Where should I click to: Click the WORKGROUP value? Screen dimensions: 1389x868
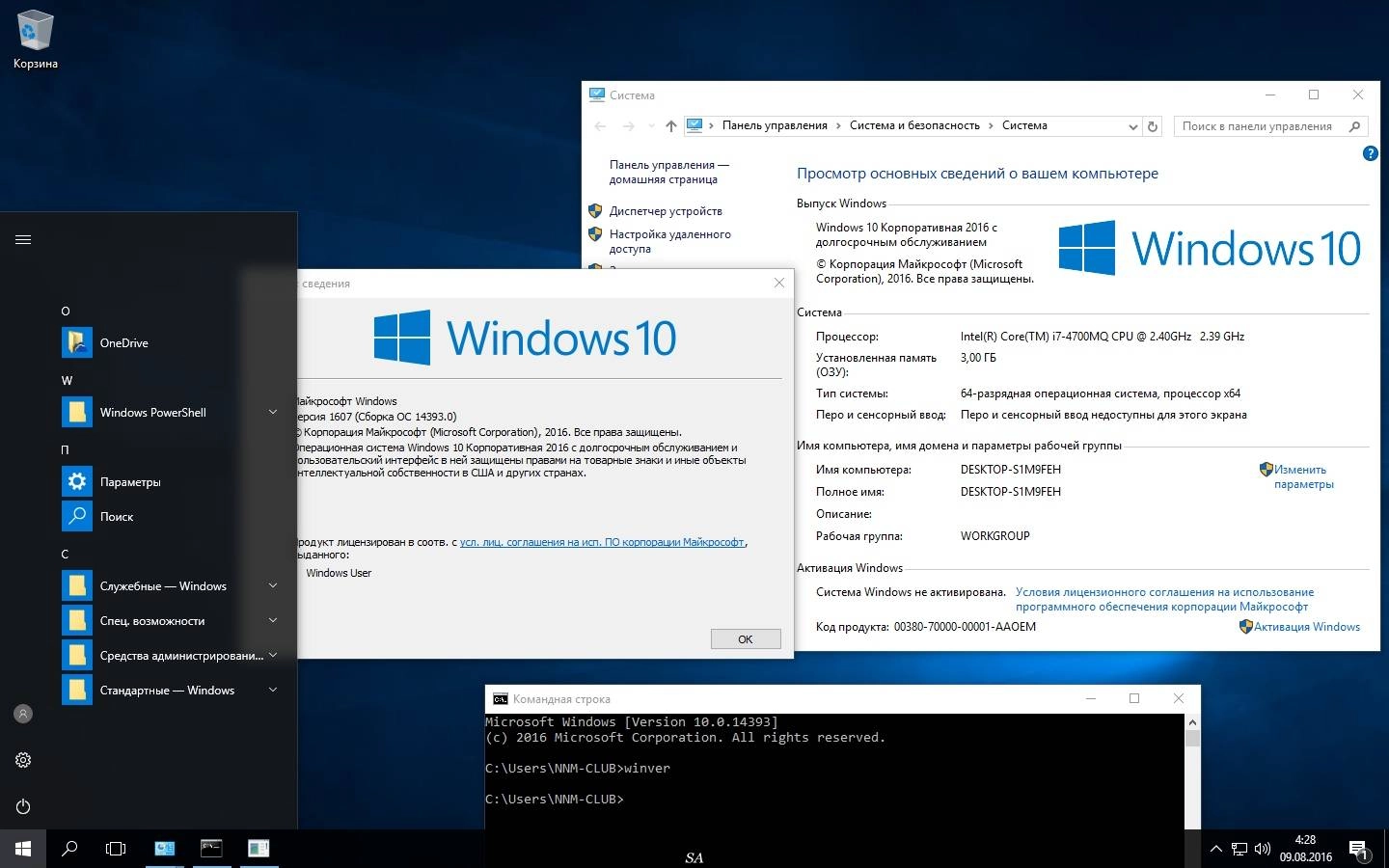994,536
